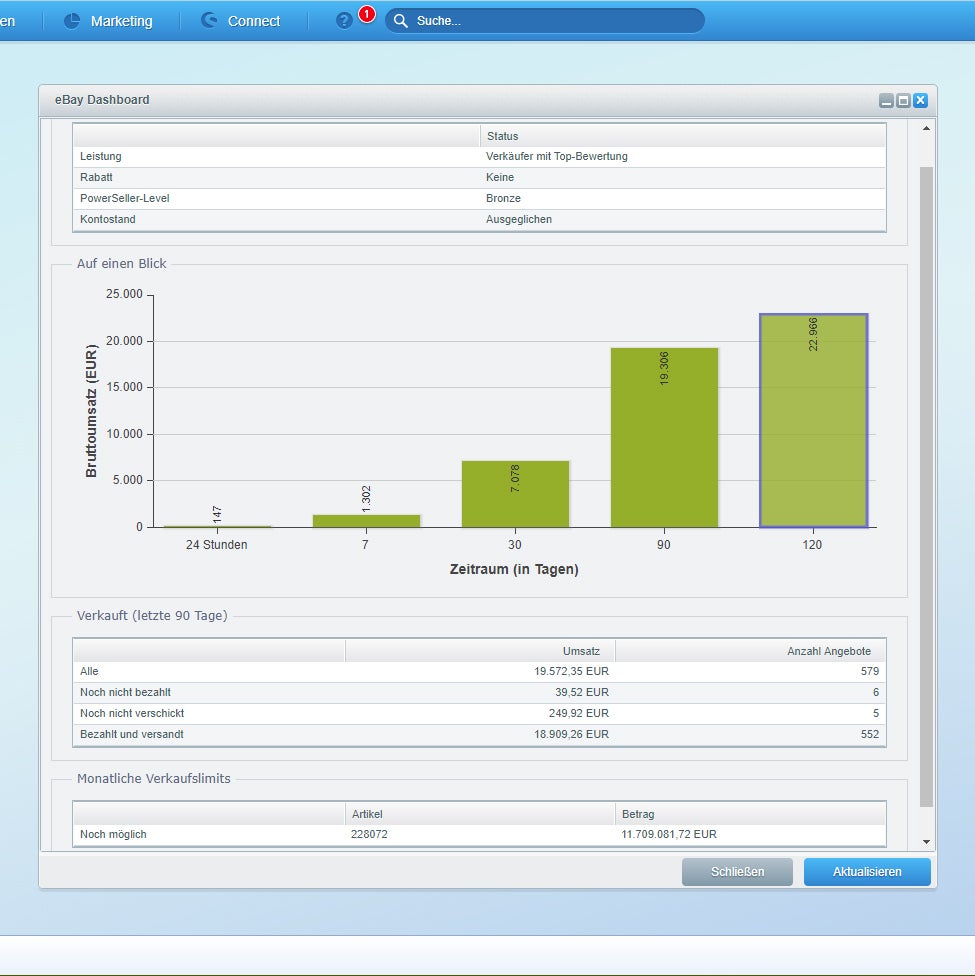Click the dashboard scrollbar up arrow
The height and width of the screenshot is (976, 975).
pos(926,128)
